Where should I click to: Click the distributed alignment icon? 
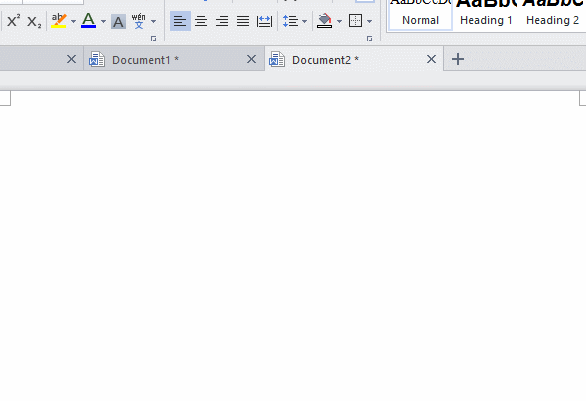coord(264,21)
